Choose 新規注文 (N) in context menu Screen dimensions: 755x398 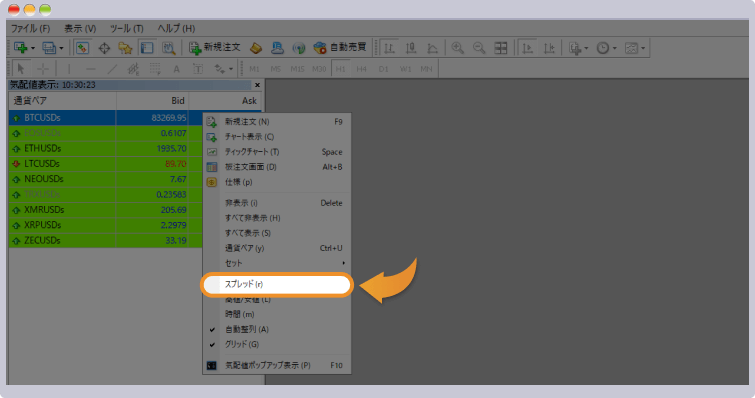point(277,122)
